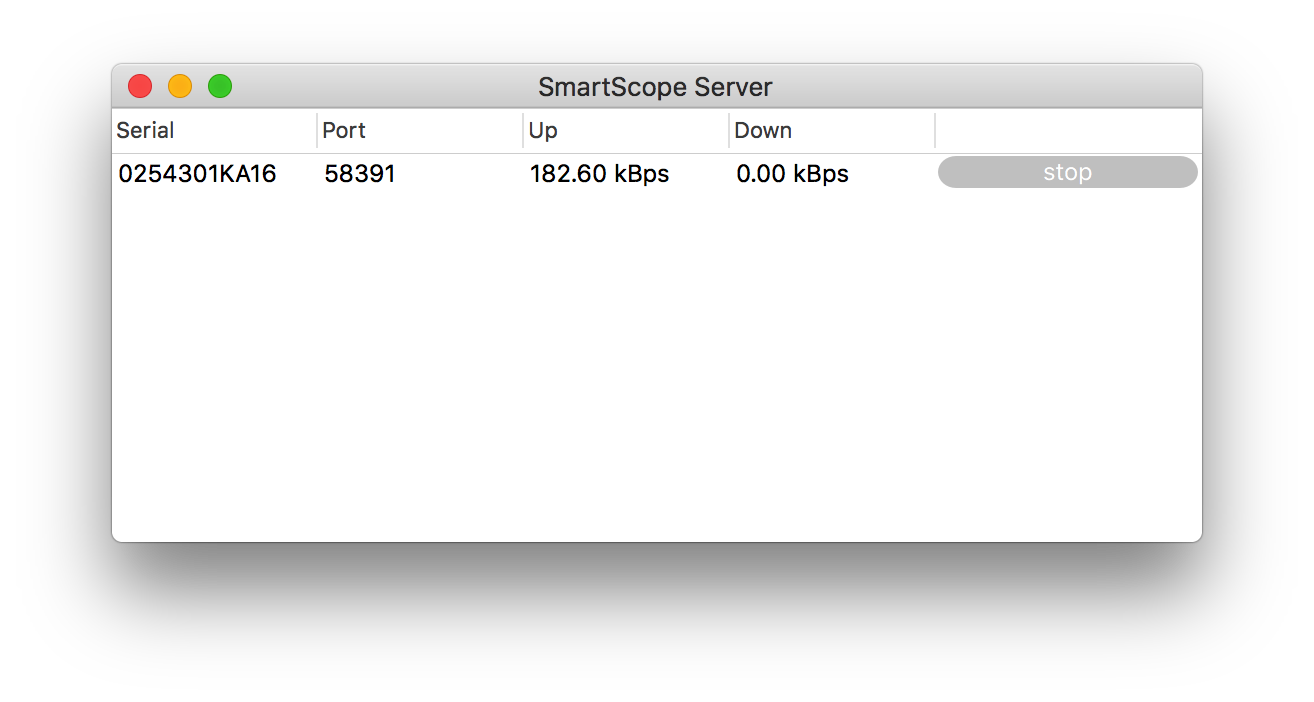The image size is (1314, 702).
Task: Click the Up column header
Action: point(543,131)
